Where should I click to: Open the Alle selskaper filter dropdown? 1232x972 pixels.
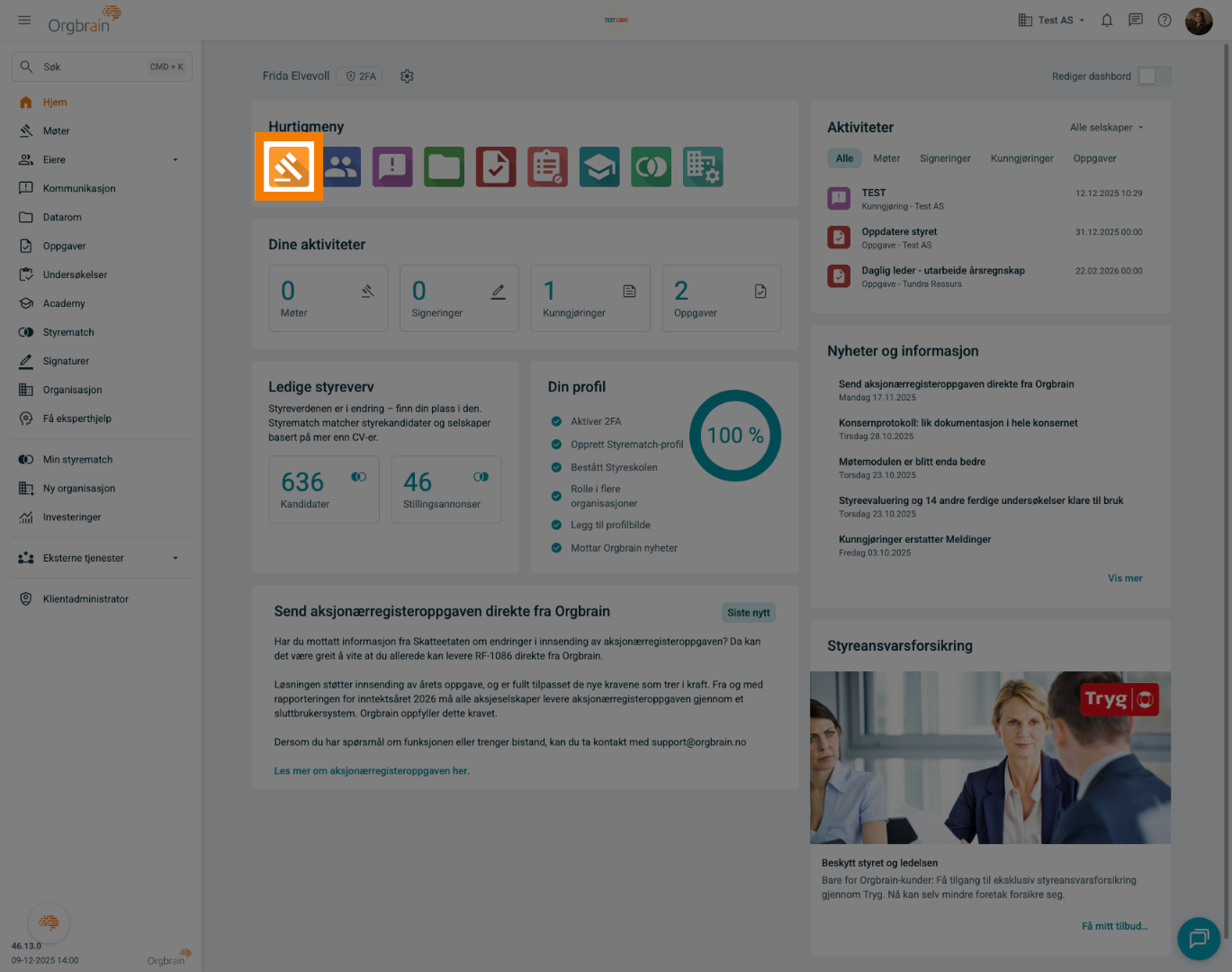tap(1107, 128)
